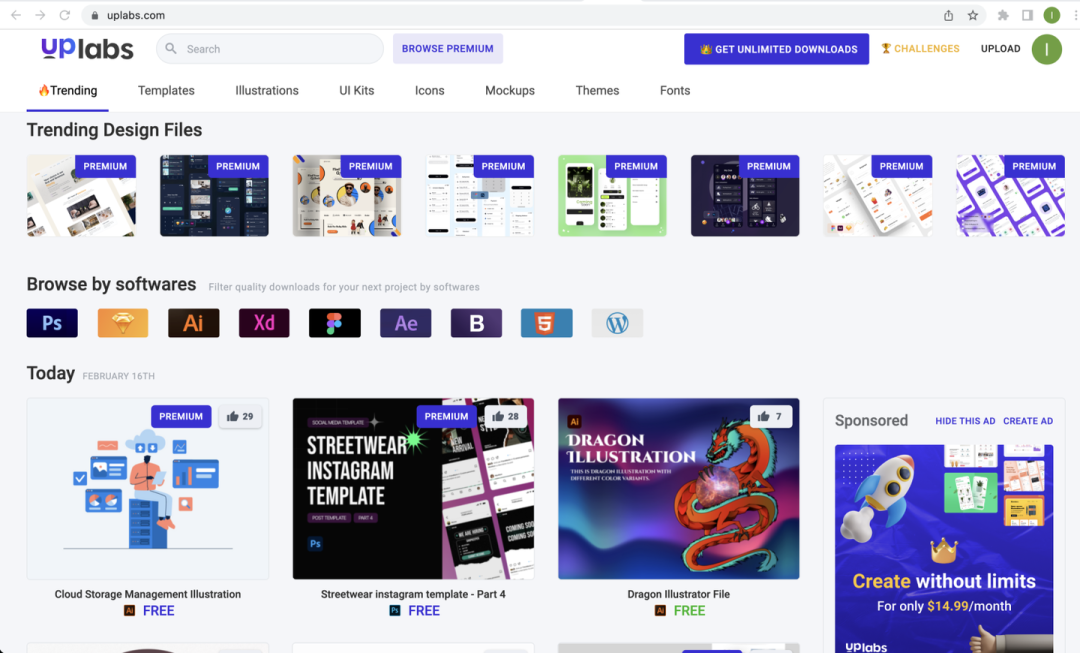Open the Figma software filter
The width and height of the screenshot is (1080, 653).
click(x=335, y=323)
